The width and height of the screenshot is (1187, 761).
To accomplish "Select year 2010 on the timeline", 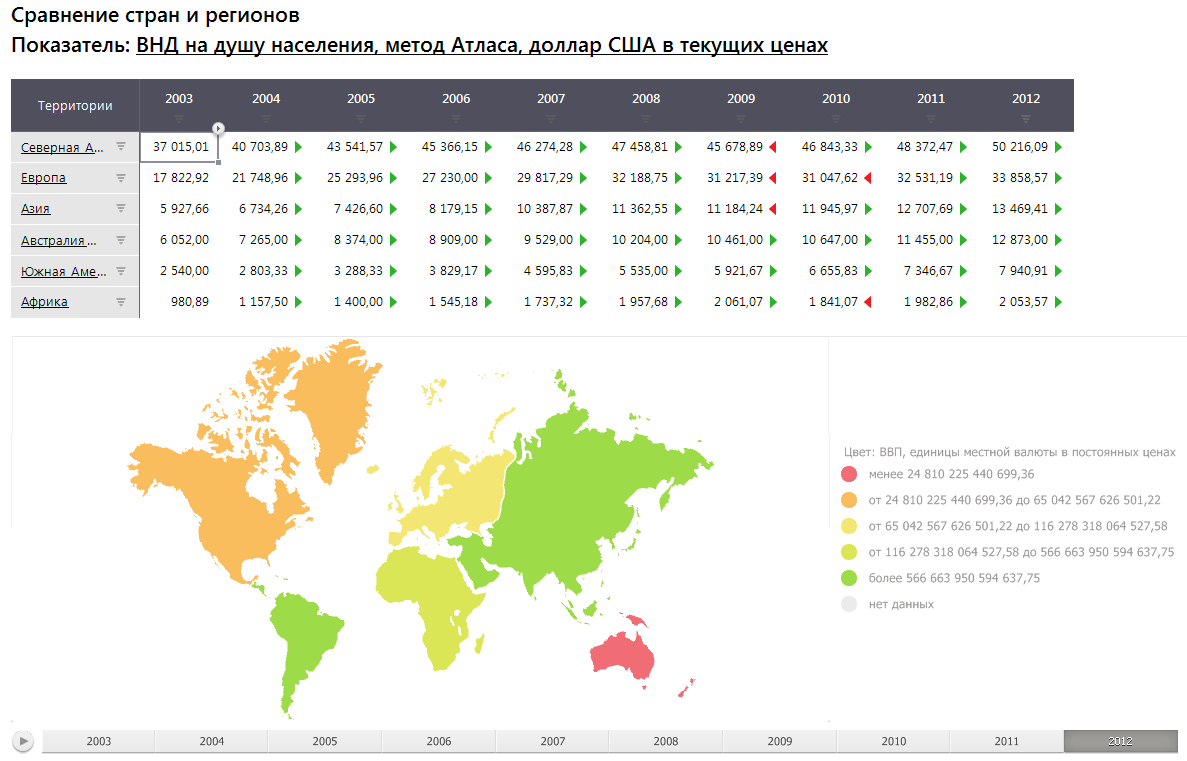I will click(x=893, y=741).
